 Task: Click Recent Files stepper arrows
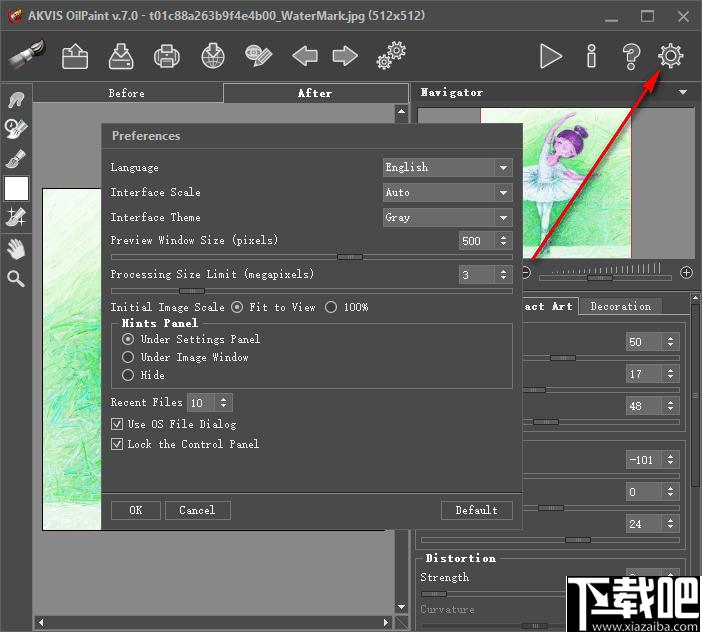point(223,402)
